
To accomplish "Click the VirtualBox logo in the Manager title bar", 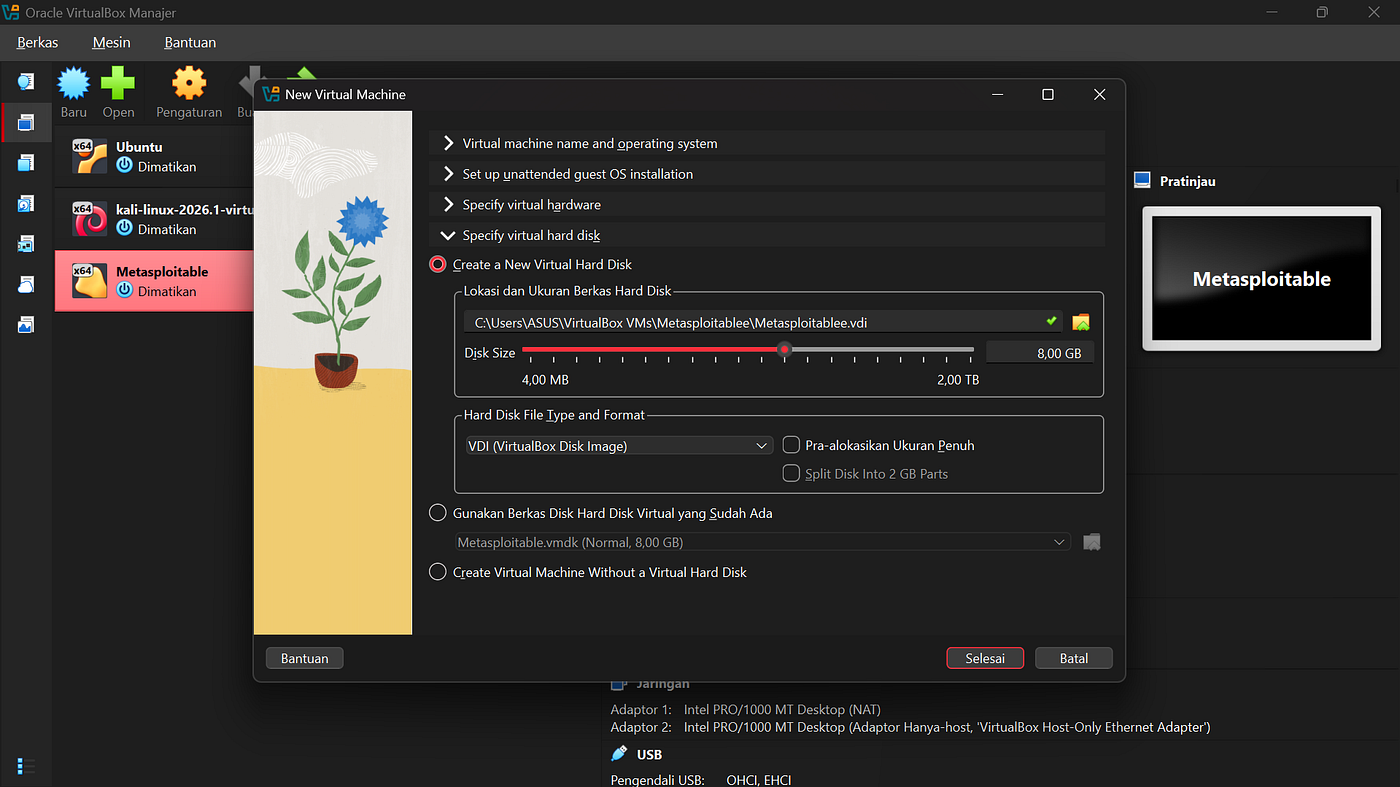I will 11,12.
